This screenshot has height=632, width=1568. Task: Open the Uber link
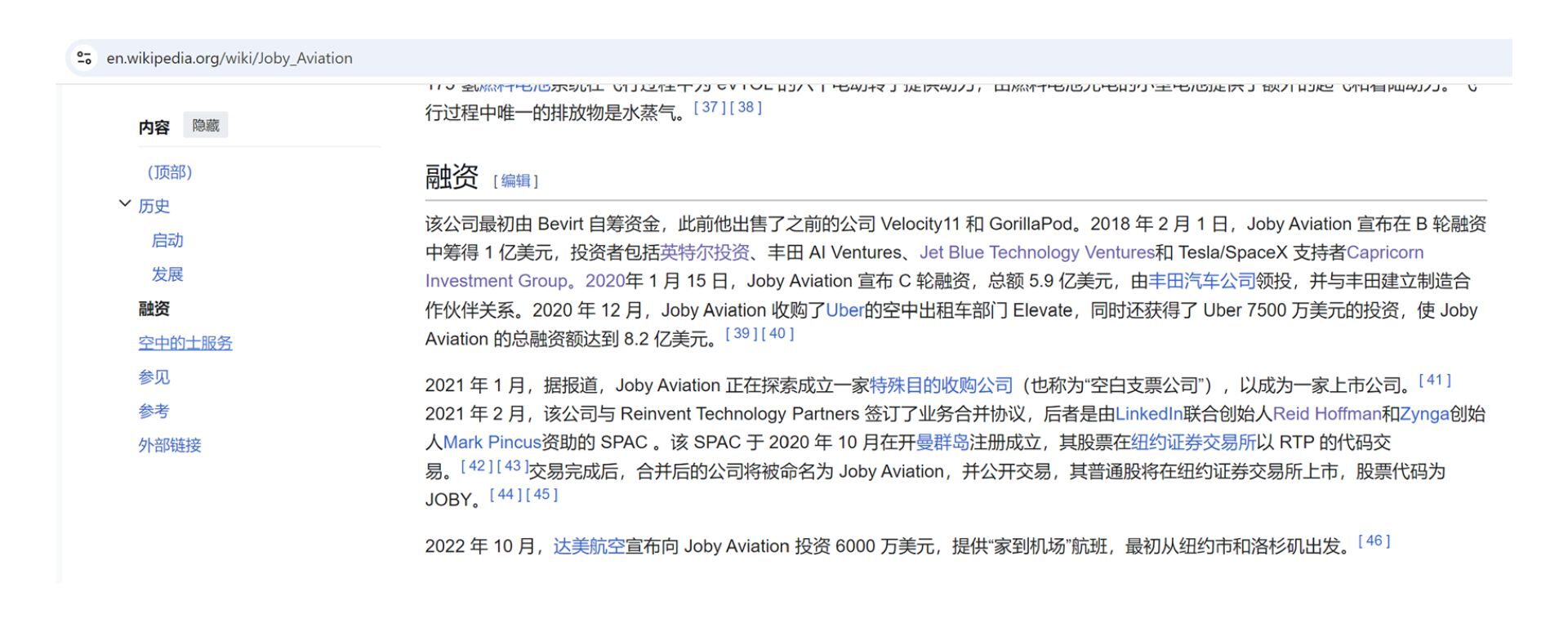(x=845, y=310)
